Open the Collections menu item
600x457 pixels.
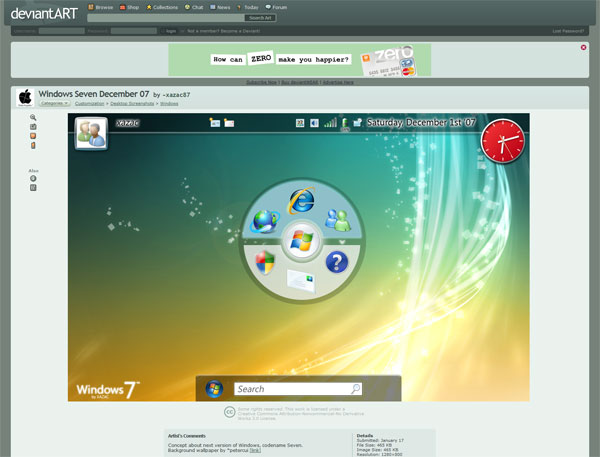(x=162, y=7)
